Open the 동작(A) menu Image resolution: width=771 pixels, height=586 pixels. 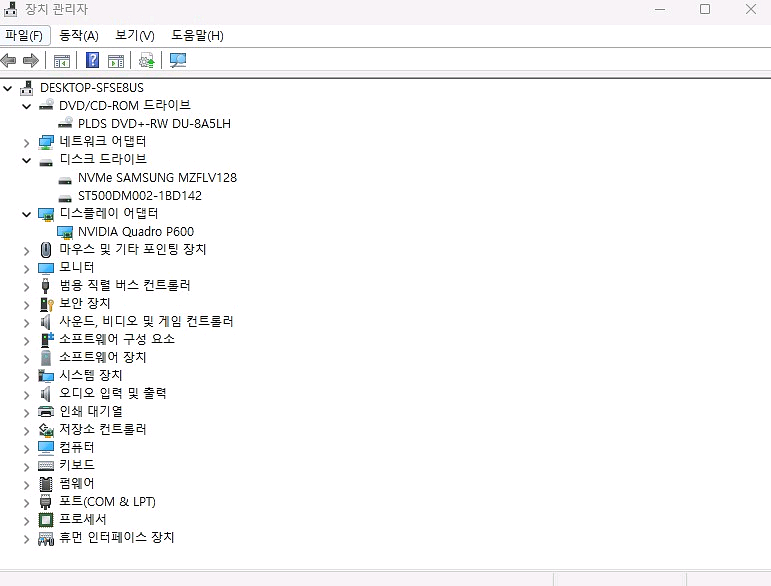click(x=79, y=35)
